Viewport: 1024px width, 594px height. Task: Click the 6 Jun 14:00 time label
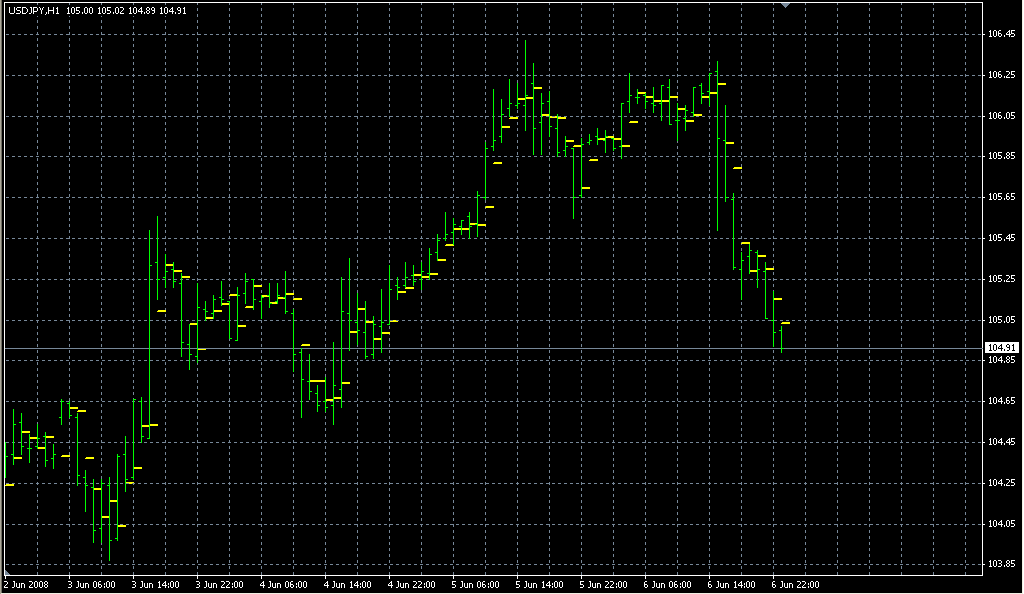[x=731, y=585]
